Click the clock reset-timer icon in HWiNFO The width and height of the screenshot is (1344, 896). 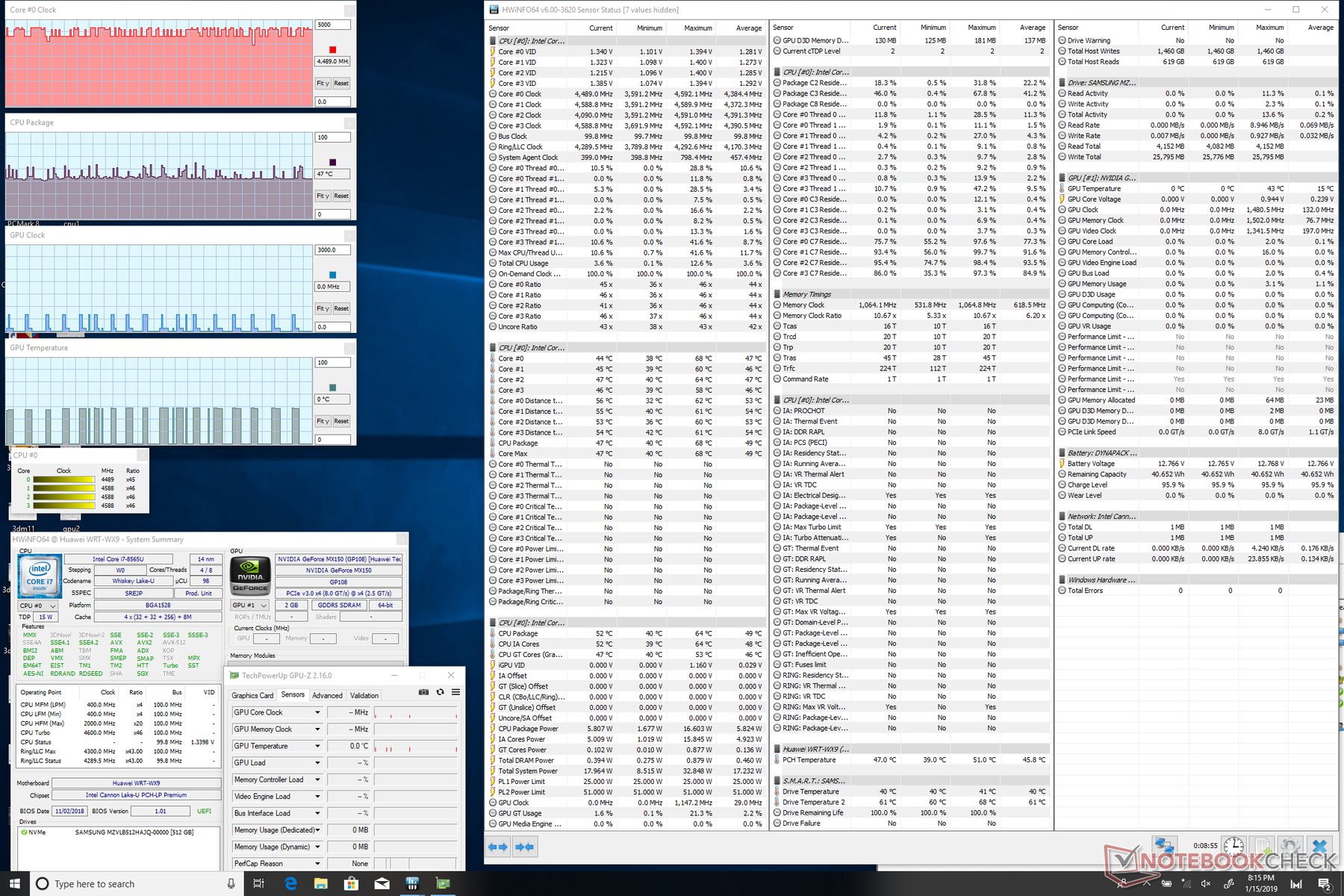pos(1233,846)
